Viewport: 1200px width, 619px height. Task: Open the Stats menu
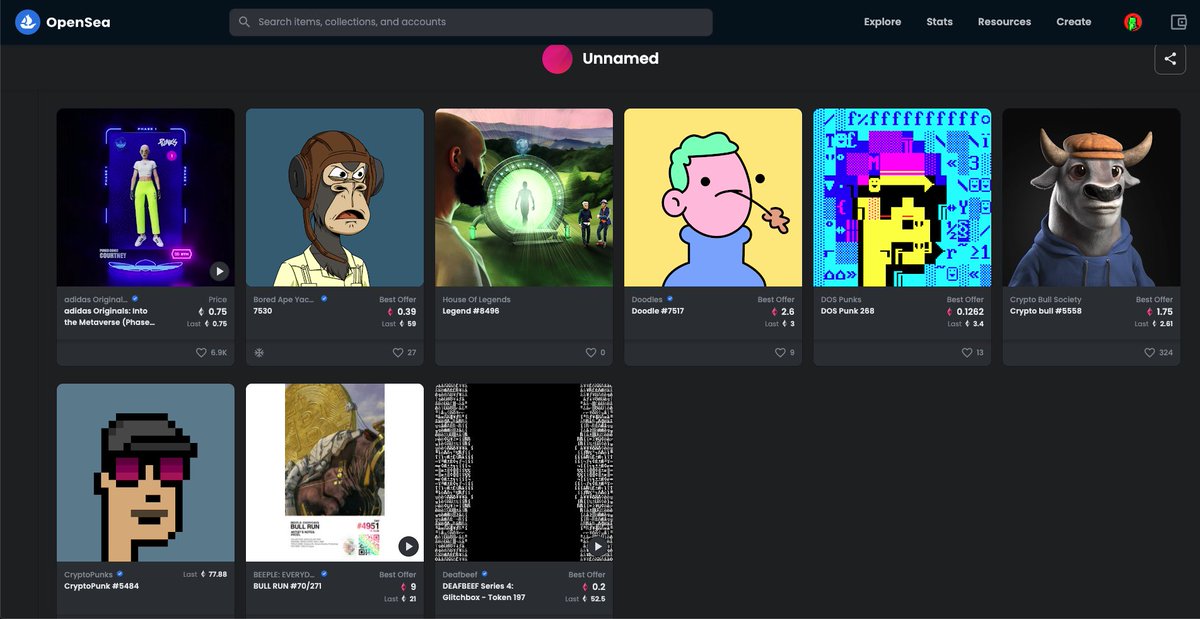(x=939, y=22)
